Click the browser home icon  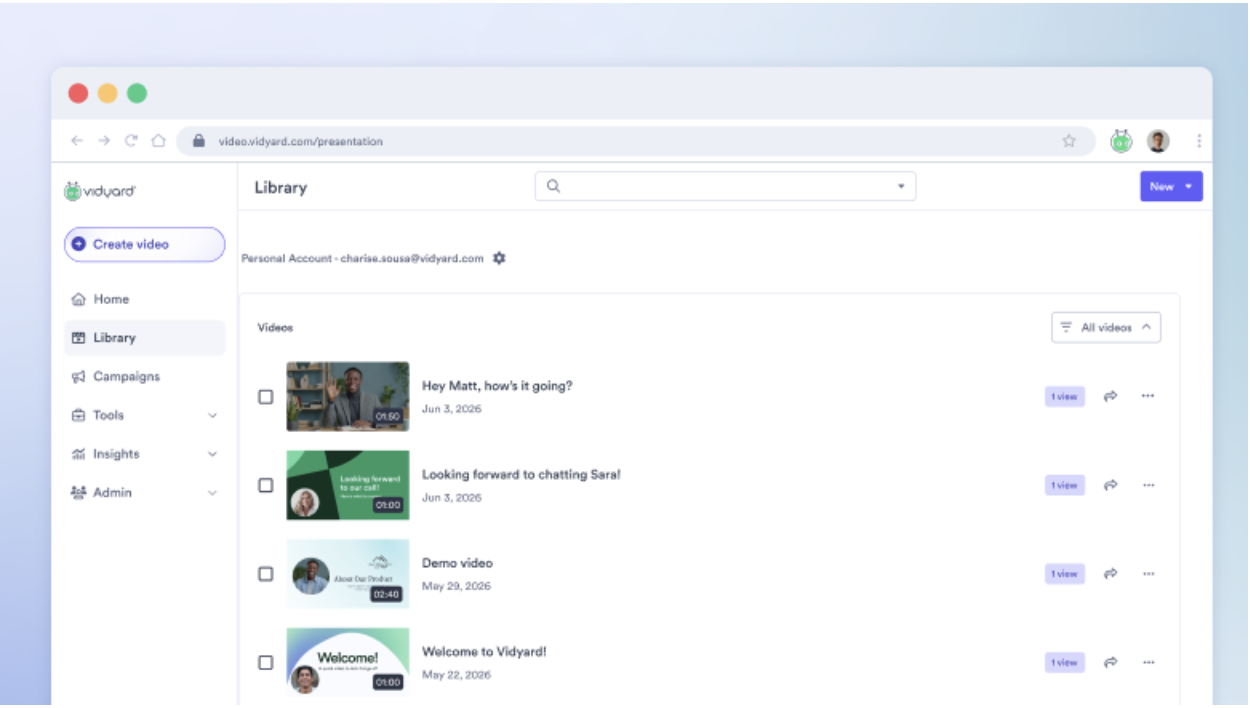[158, 141]
